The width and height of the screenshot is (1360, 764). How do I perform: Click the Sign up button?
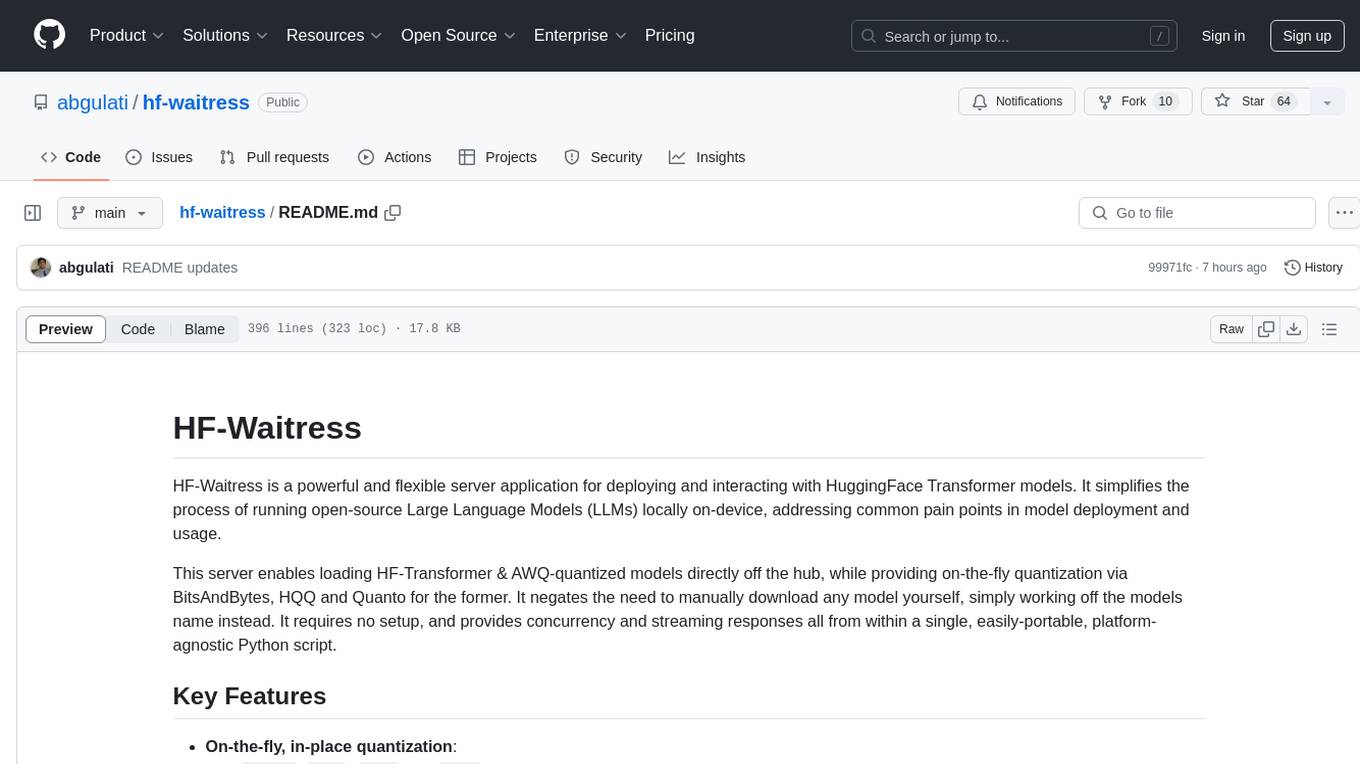tap(1307, 36)
